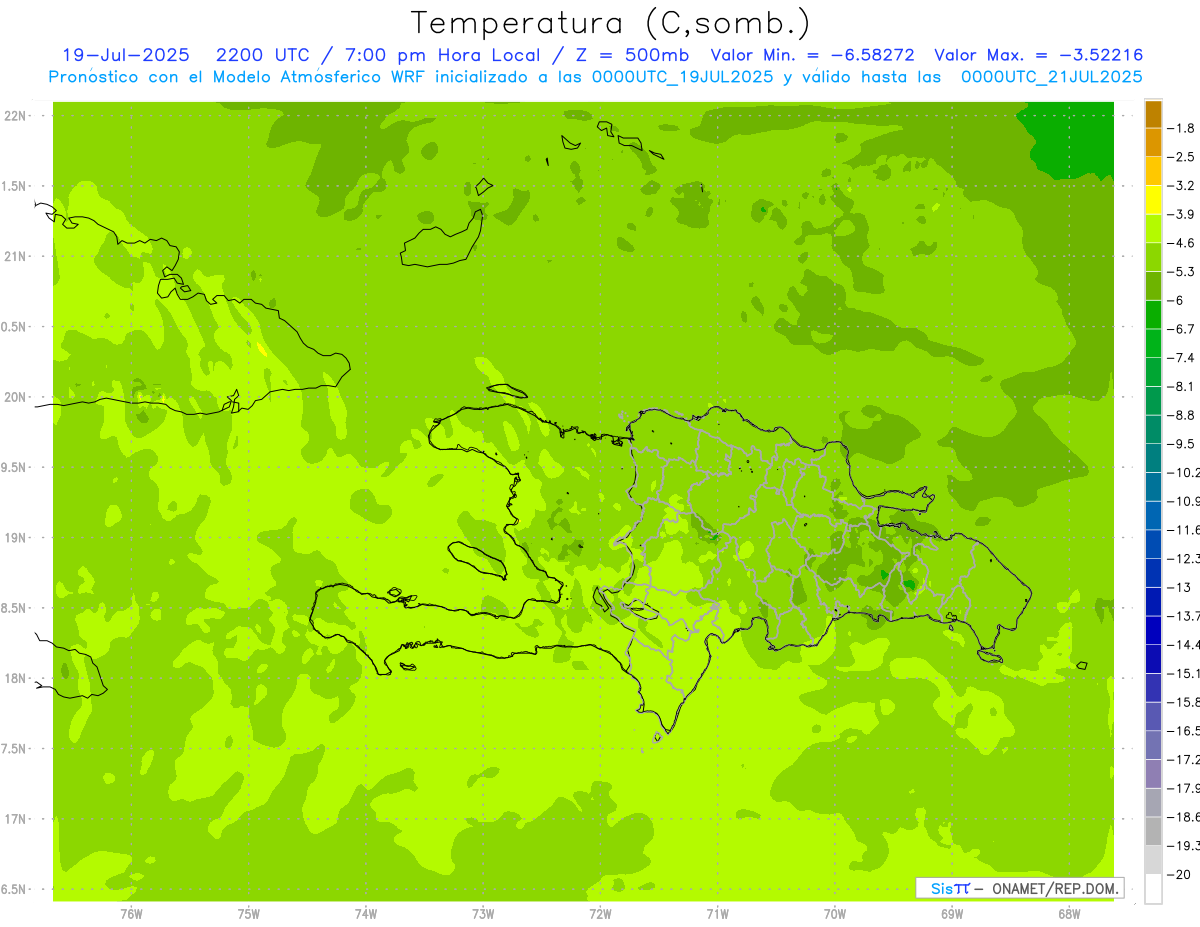The width and height of the screenshot is (1200, 927).
Task: Click the "Temperatura (C,somb.)" title
Action: point(611,22)
